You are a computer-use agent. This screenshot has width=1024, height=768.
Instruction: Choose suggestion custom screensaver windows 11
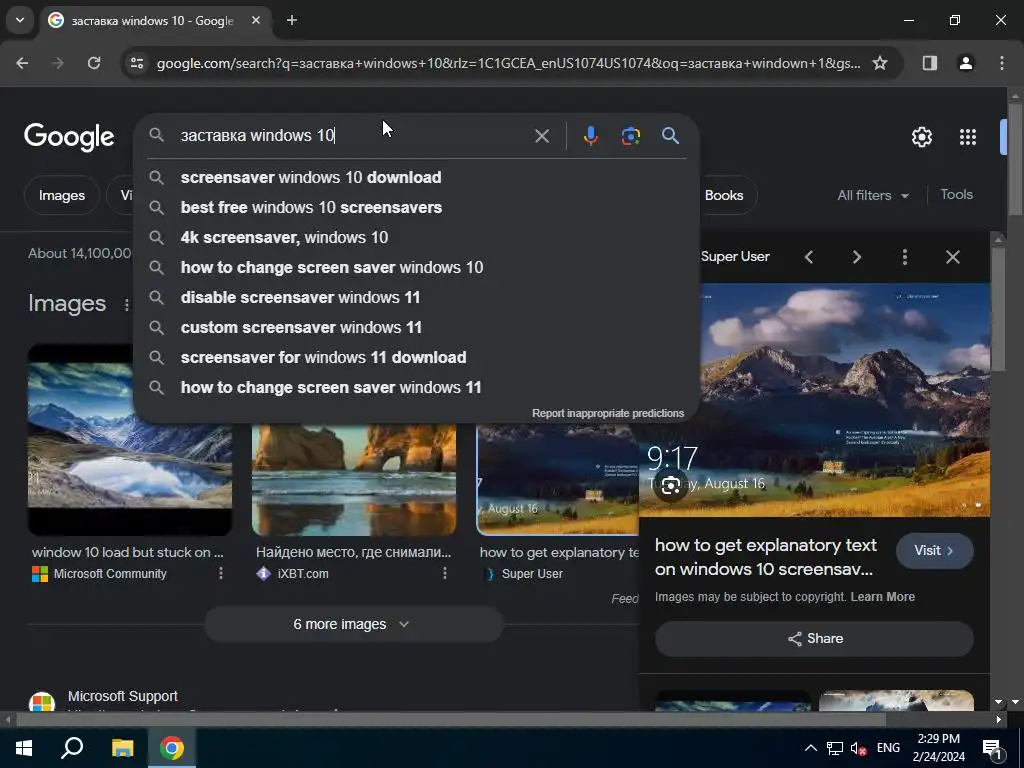pyautogui.click(x=417, y=328)
